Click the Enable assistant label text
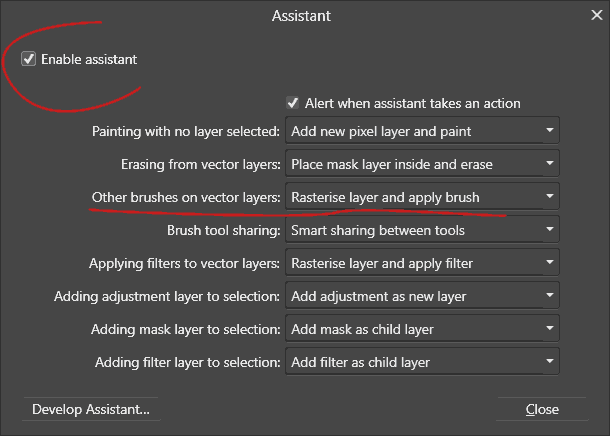Screen dimensions: 610x436 click(89, 60)
